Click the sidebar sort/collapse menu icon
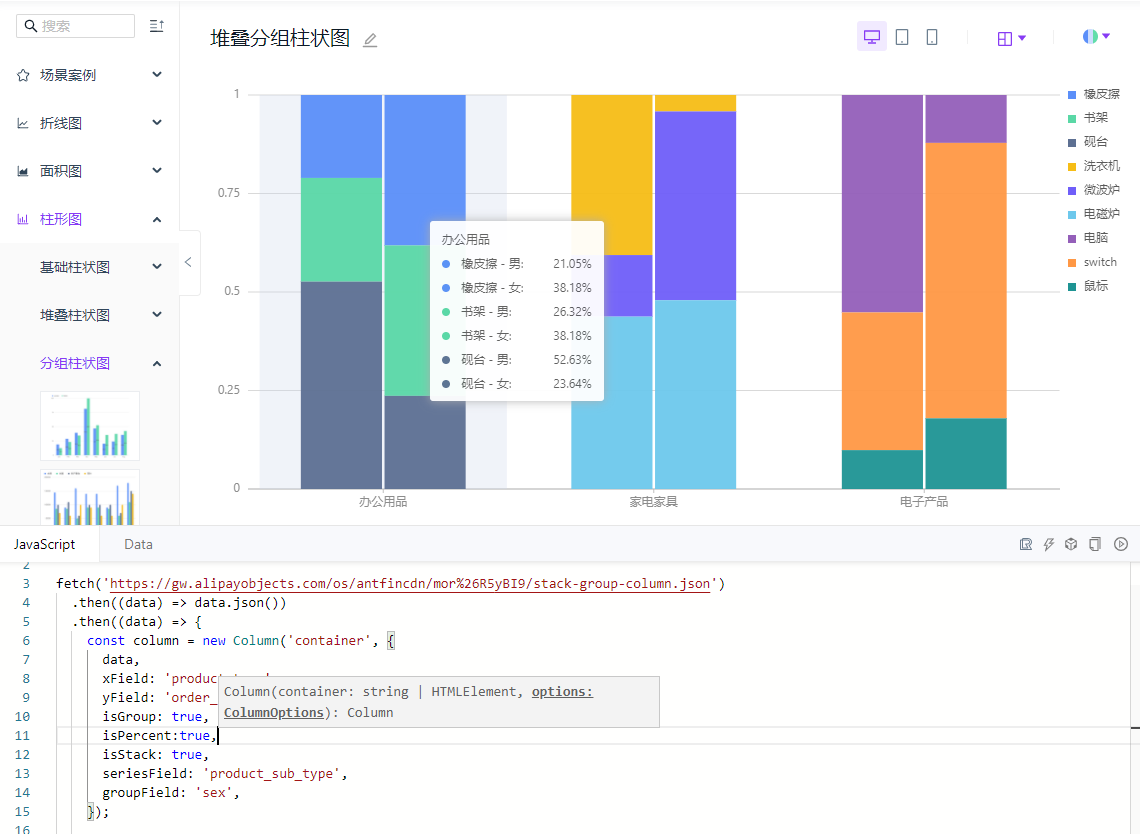The width and height of the screenshot is (1140, 834). point(156,26)
